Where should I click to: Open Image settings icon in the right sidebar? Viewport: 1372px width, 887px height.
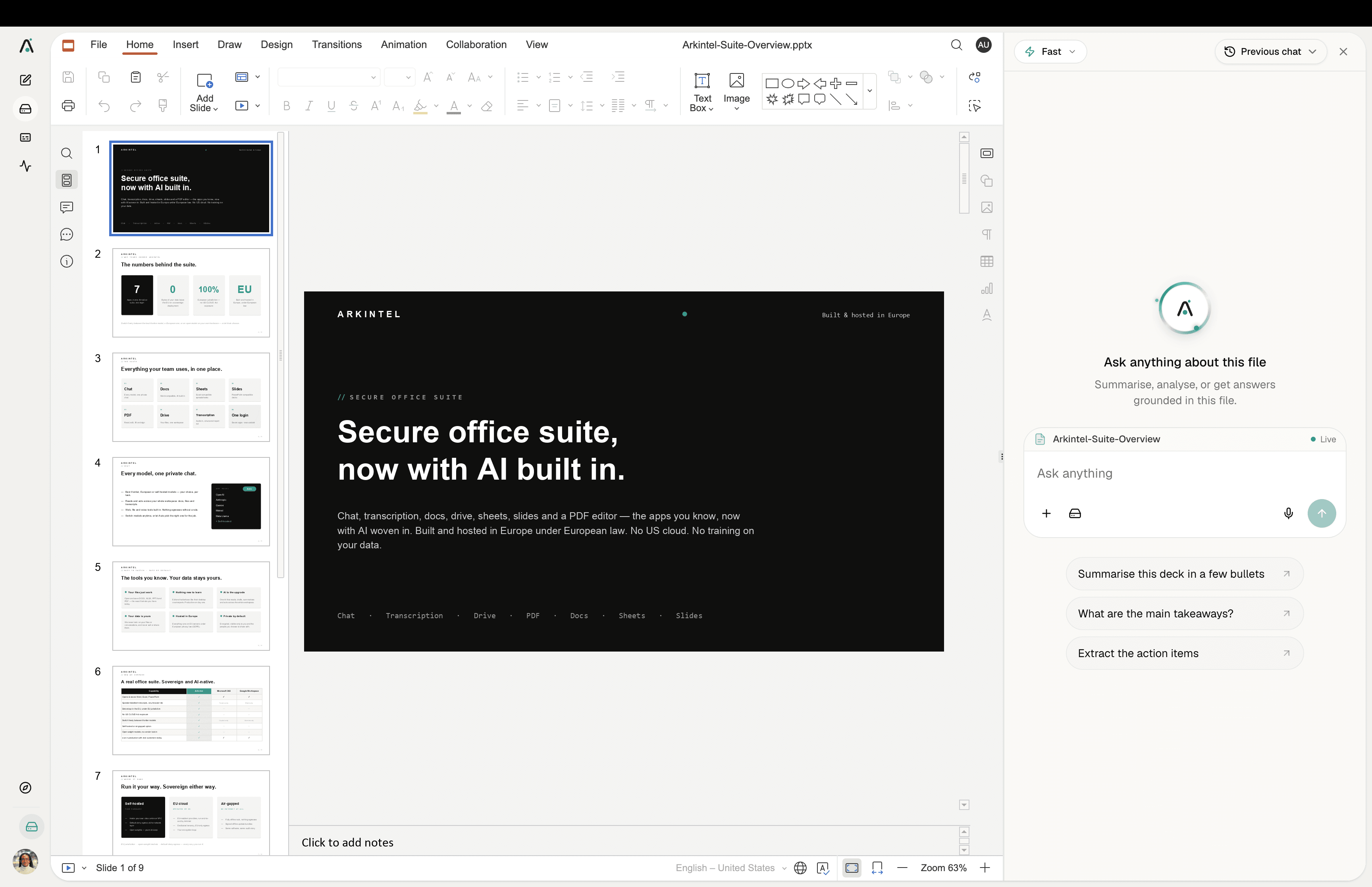point(987,207)
